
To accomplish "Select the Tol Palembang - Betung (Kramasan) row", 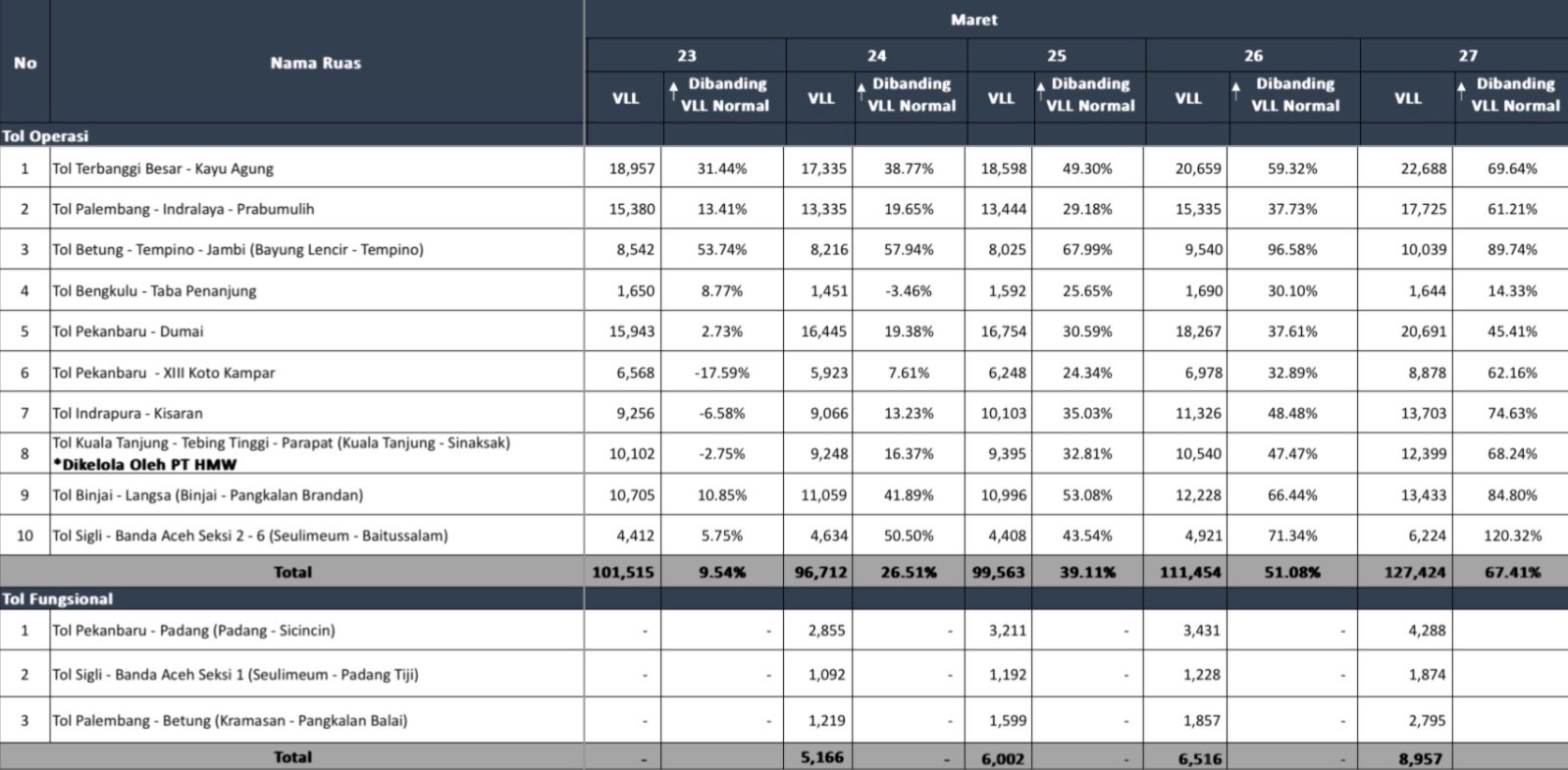I will point(230,720).
